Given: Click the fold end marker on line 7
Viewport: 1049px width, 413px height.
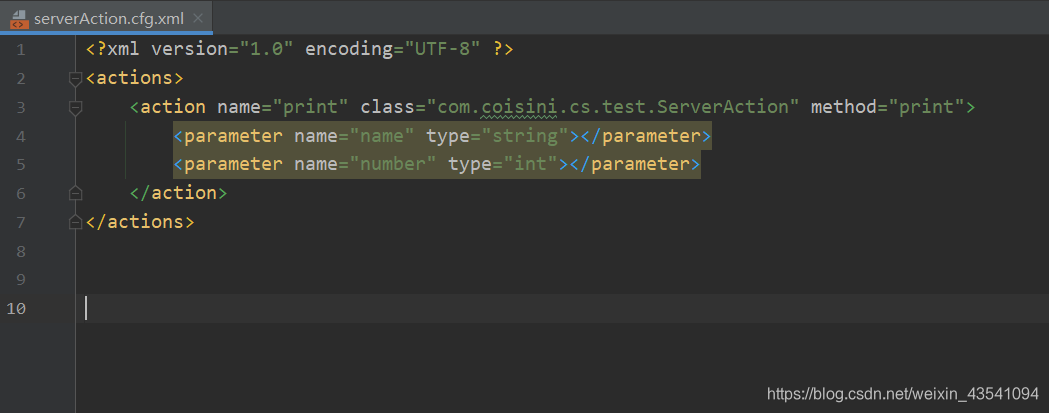Looking at the screenshot, I should pyautogui.click(x=76, y=222).
